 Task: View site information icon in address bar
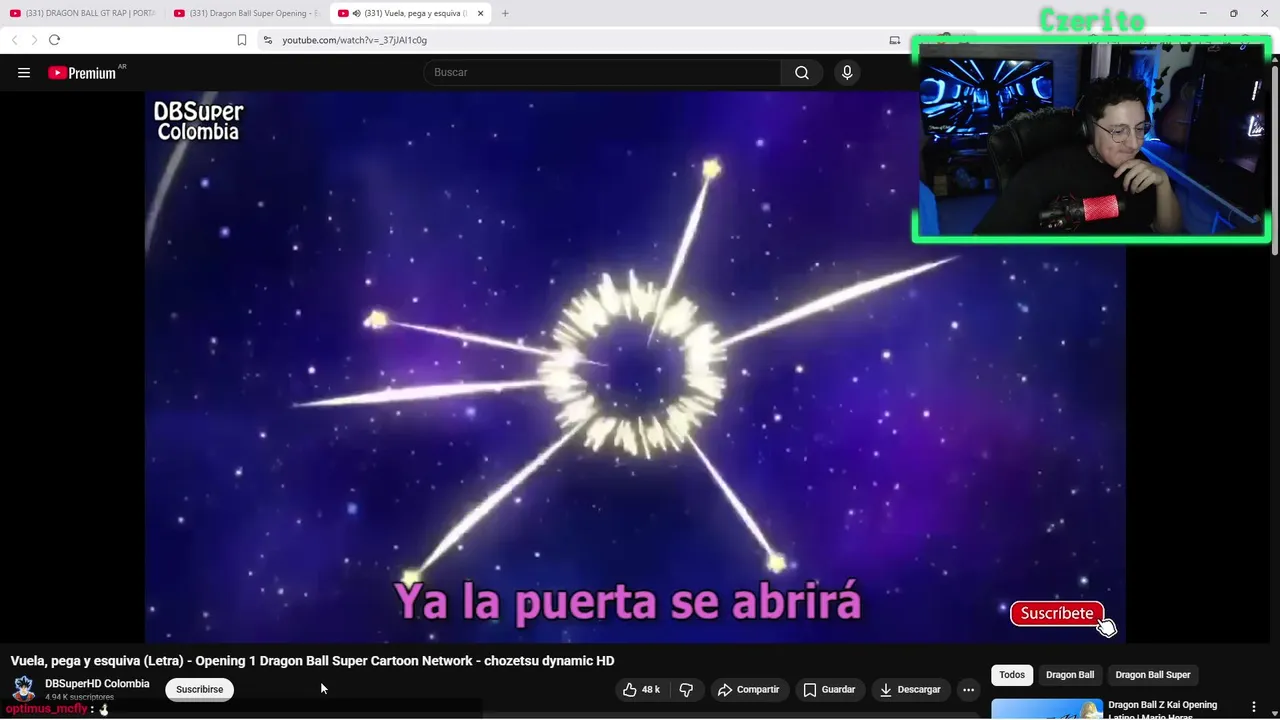(267, 40)
